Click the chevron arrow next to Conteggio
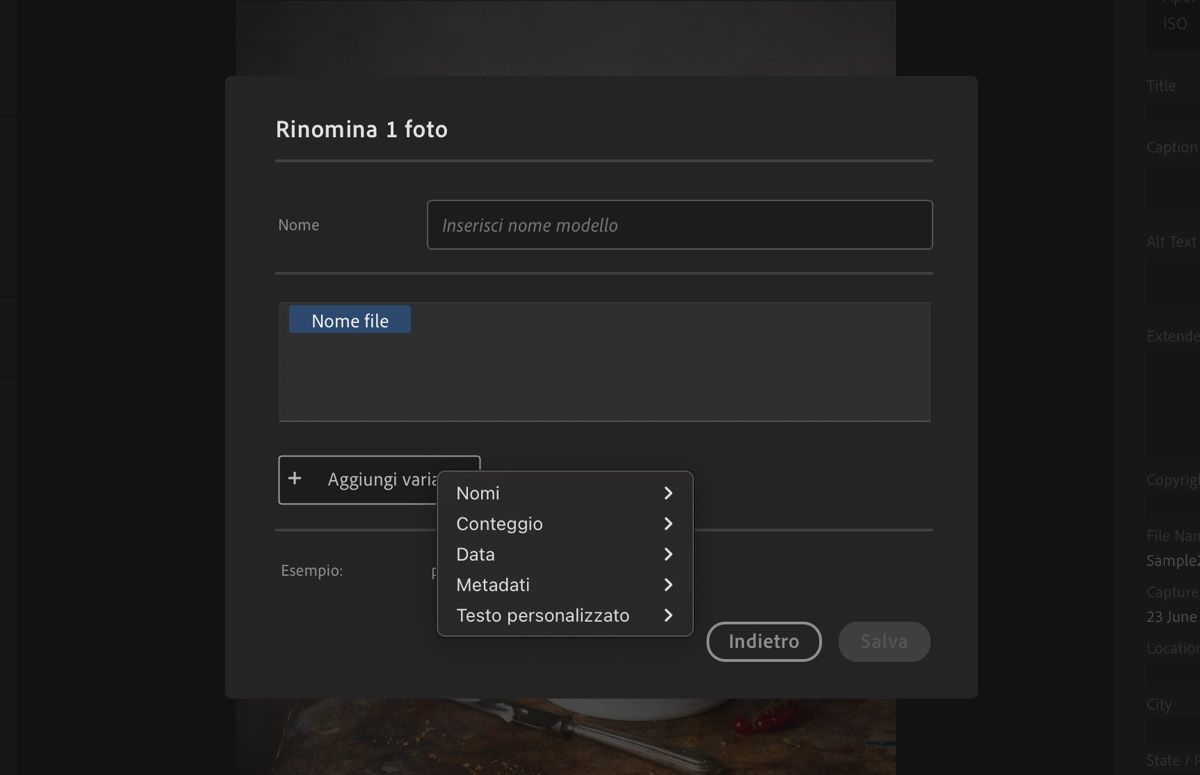Screen dimensions: 1200x775 point(668,524)
